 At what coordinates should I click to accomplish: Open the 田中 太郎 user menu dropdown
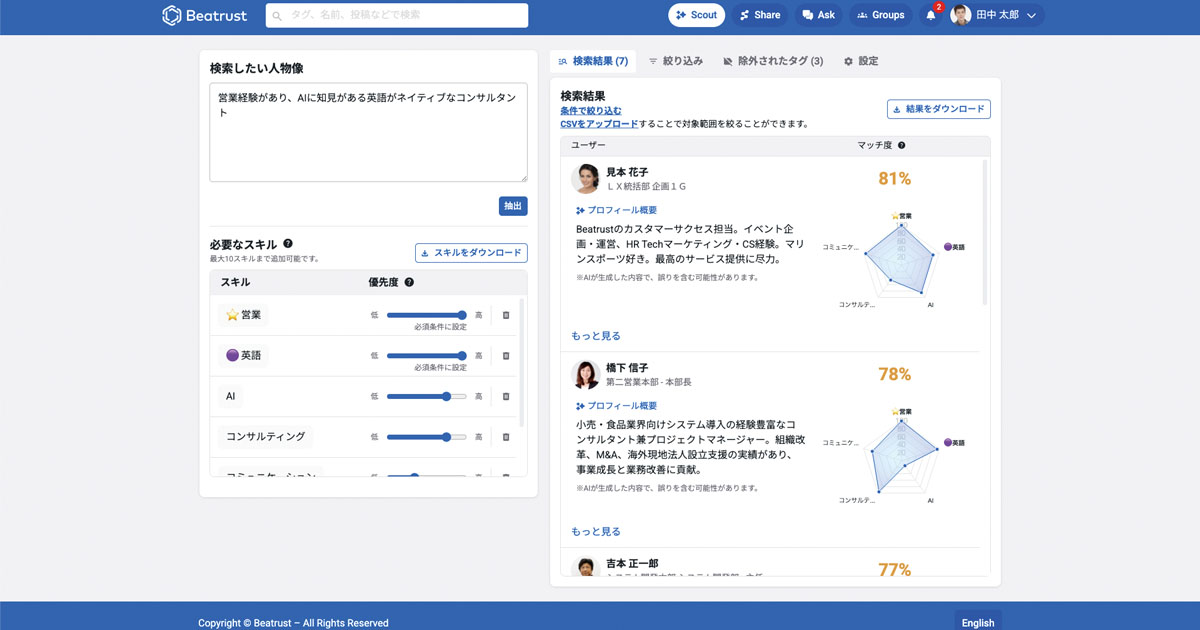(997, 16)
